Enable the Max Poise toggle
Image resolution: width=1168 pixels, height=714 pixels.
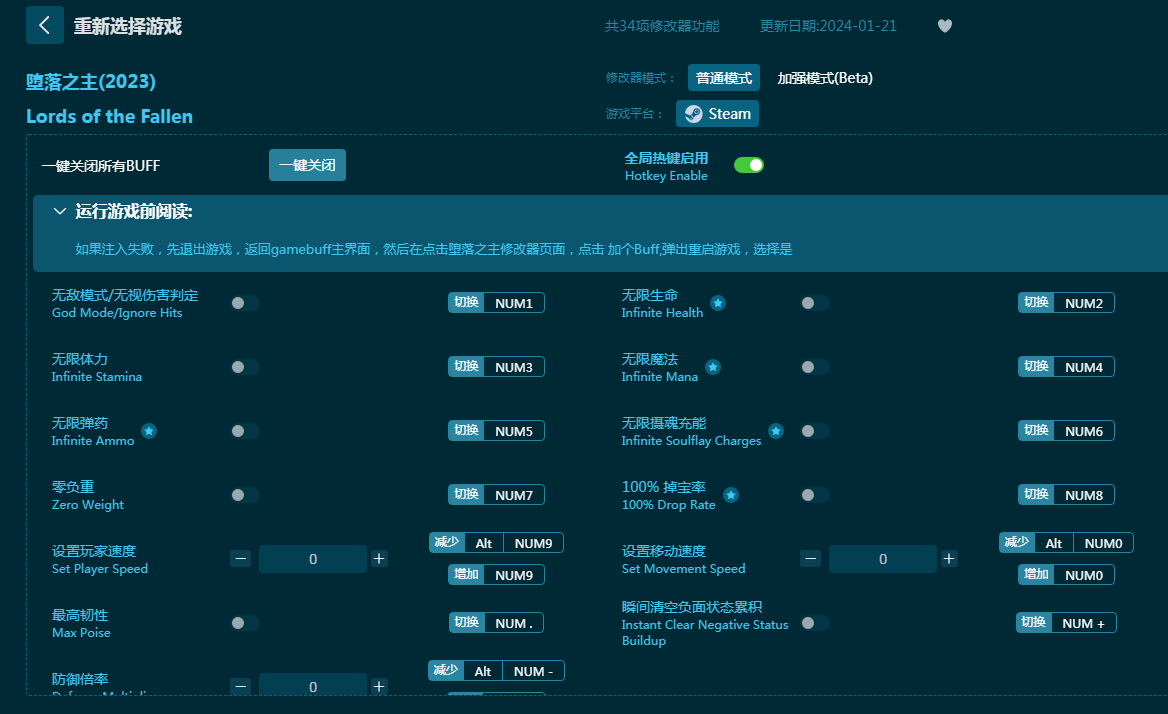coord(245,623)
